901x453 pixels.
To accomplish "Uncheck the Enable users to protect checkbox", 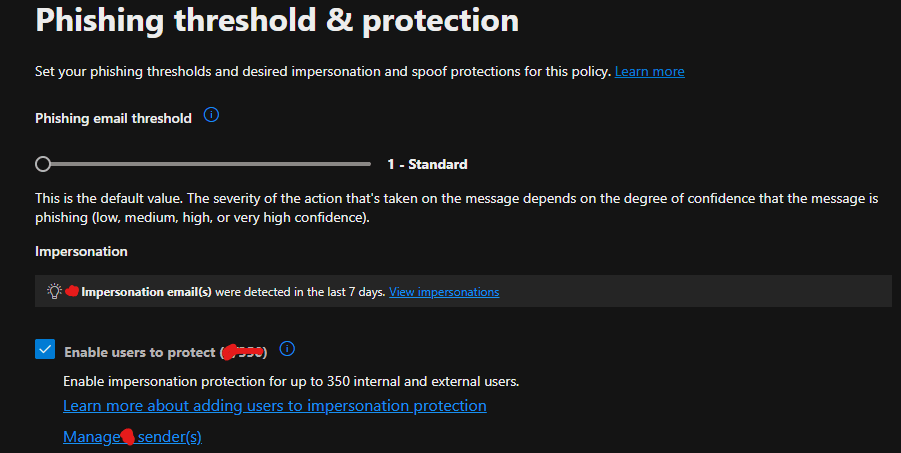I will click(x=45, y=349).
